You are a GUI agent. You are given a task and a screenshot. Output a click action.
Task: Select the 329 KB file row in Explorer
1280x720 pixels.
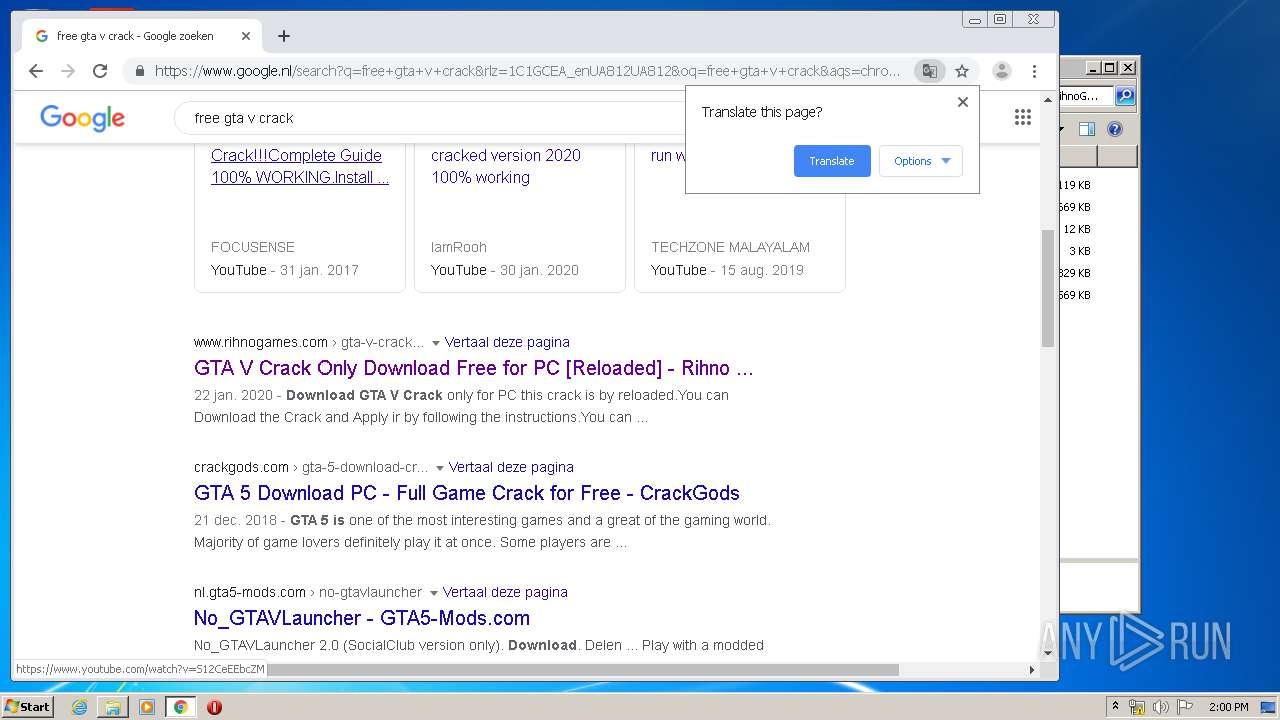[1098, 273]
